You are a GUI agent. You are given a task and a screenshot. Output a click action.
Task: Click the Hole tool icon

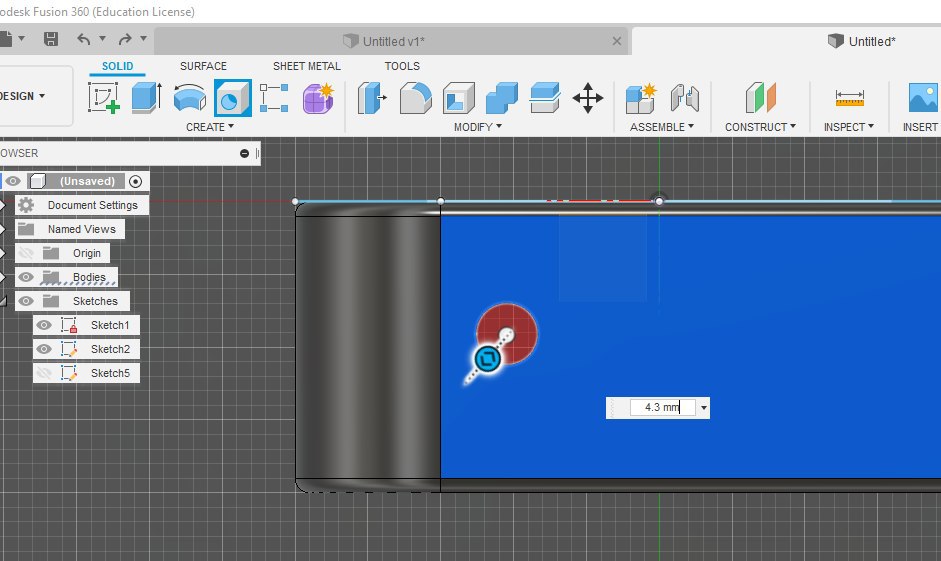point(232,98)
